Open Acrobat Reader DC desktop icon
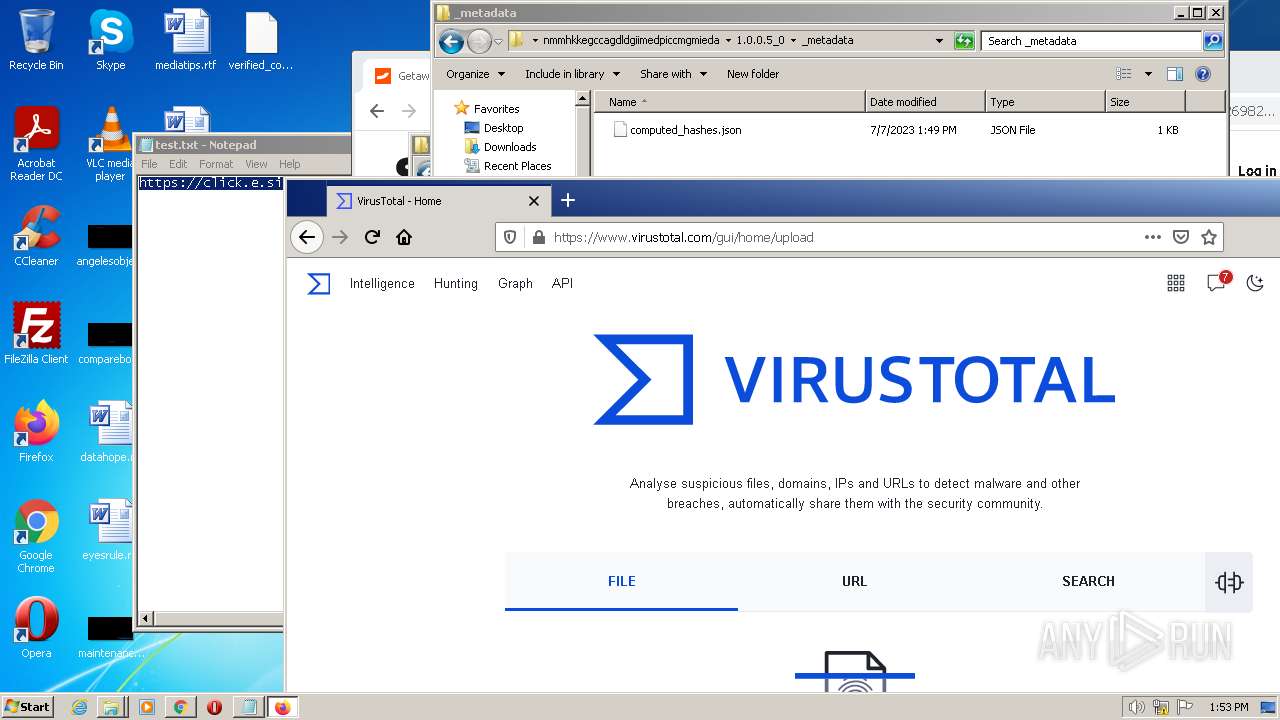1280x720 pixels. point(36,144)
